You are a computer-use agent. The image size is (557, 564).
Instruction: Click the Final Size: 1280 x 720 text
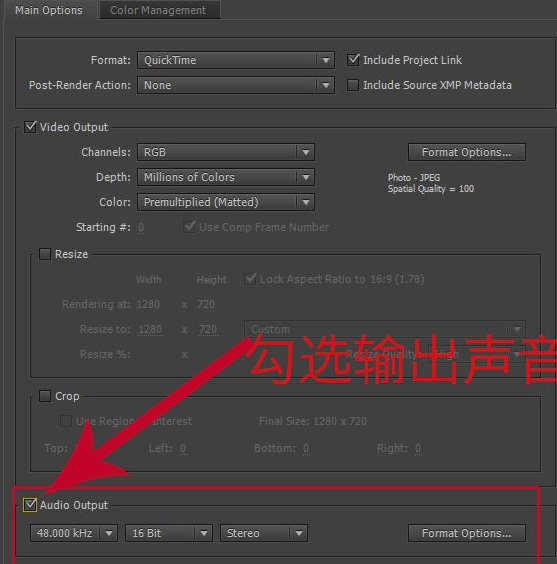pyautogui.click(x=312, y=421)
